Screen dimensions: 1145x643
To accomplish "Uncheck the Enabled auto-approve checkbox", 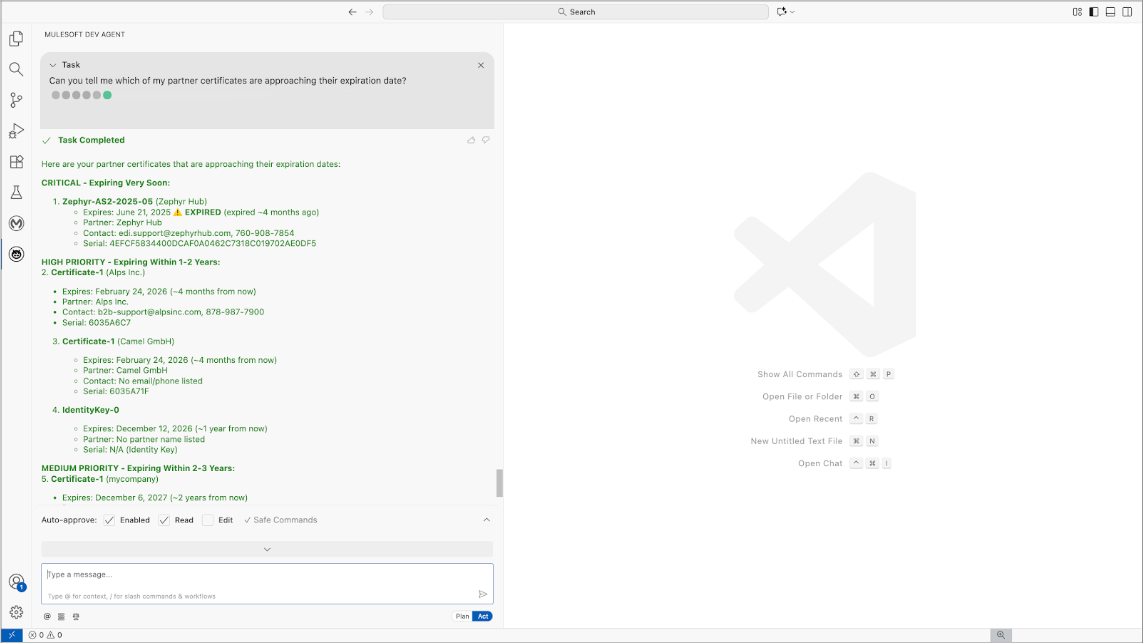I will [x=110, y=520].
